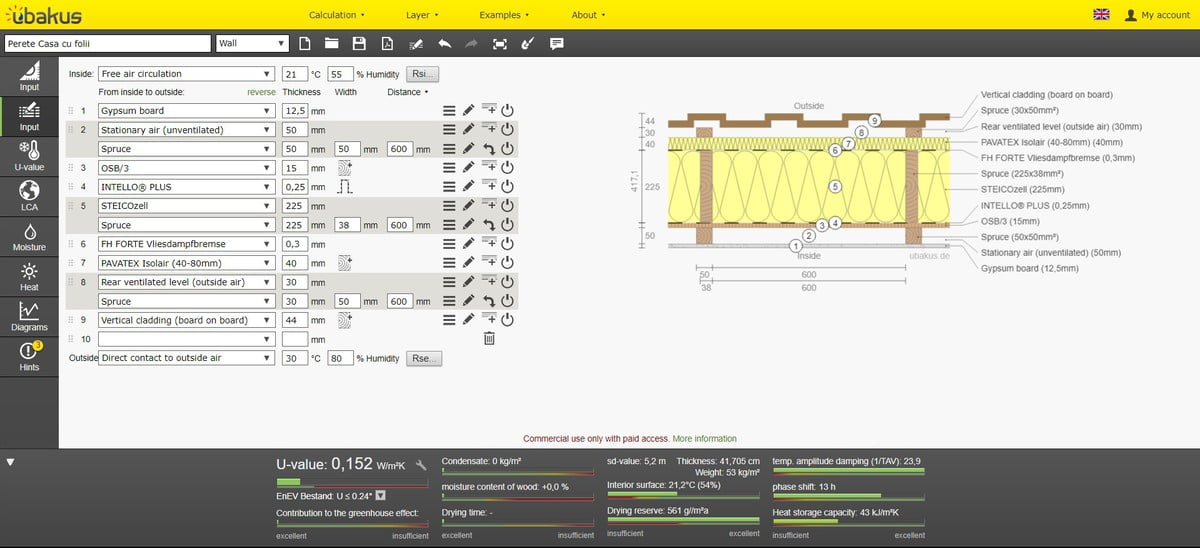Toggle power switch for STEICOzell layer
Screen dimensions: 1200x548
point(506,206)
